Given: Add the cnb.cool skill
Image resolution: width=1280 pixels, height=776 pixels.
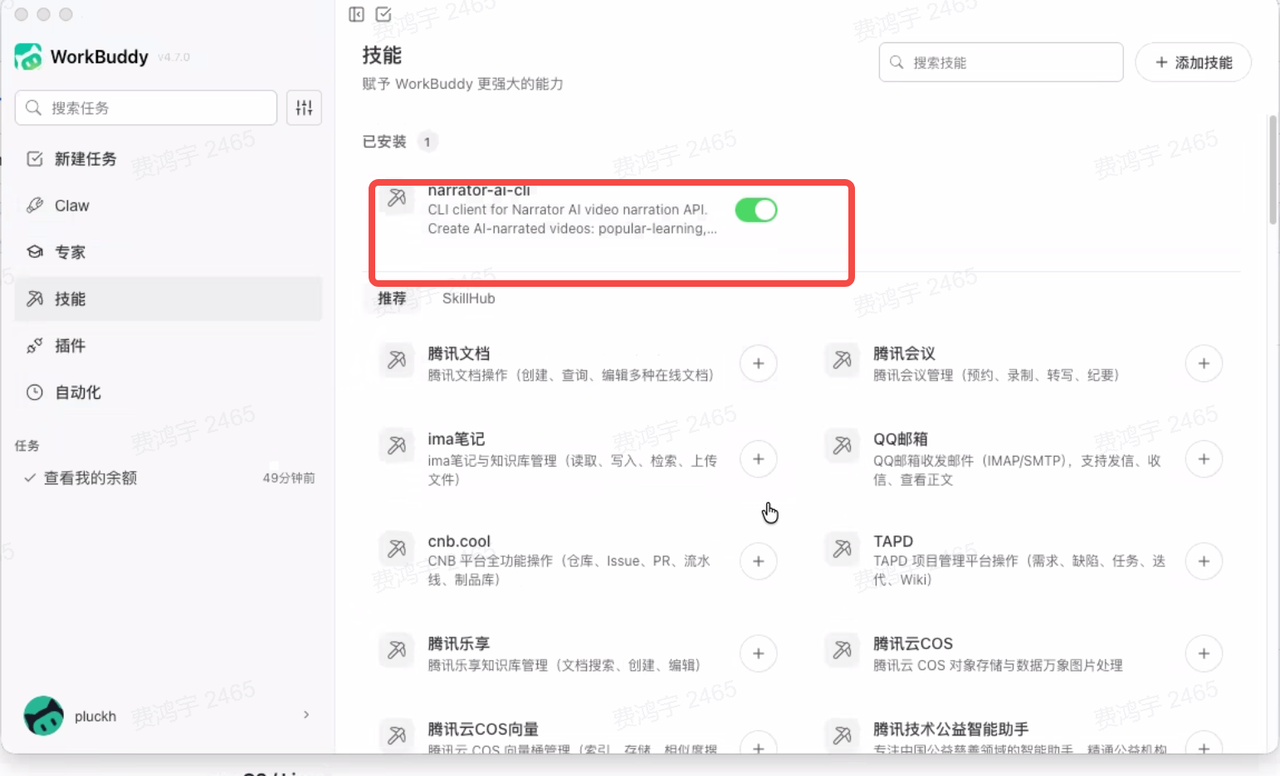Looking at the screenshot, I should click(758, 561).
